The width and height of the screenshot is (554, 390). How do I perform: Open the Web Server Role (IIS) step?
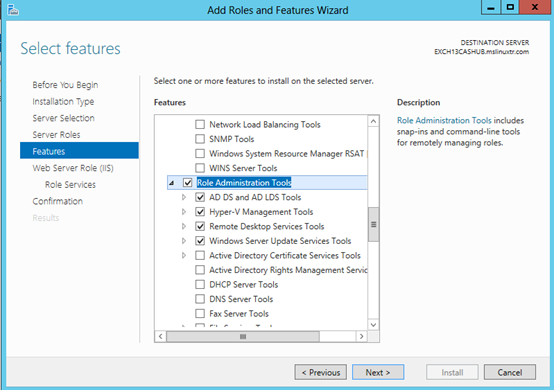(73, 168)
